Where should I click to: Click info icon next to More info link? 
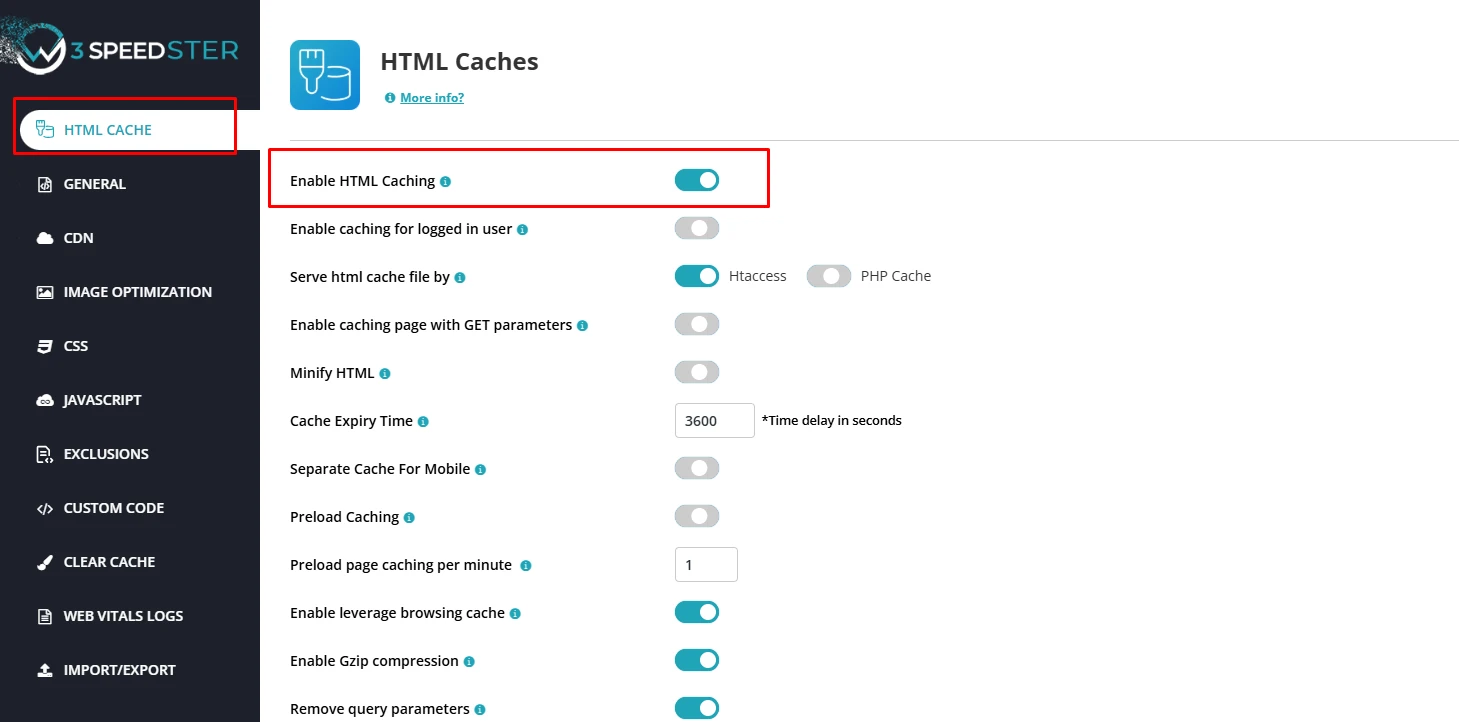coord(390,98)
